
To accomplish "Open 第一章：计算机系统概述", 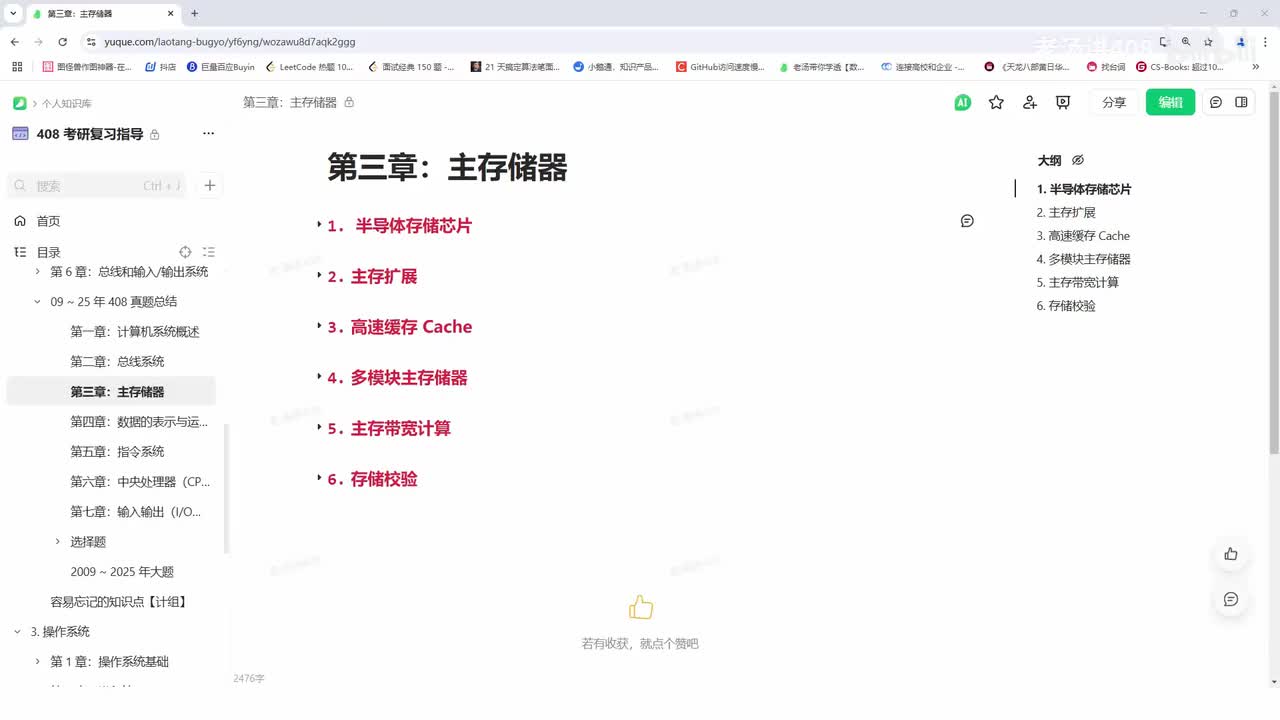I will click(135, 331).
